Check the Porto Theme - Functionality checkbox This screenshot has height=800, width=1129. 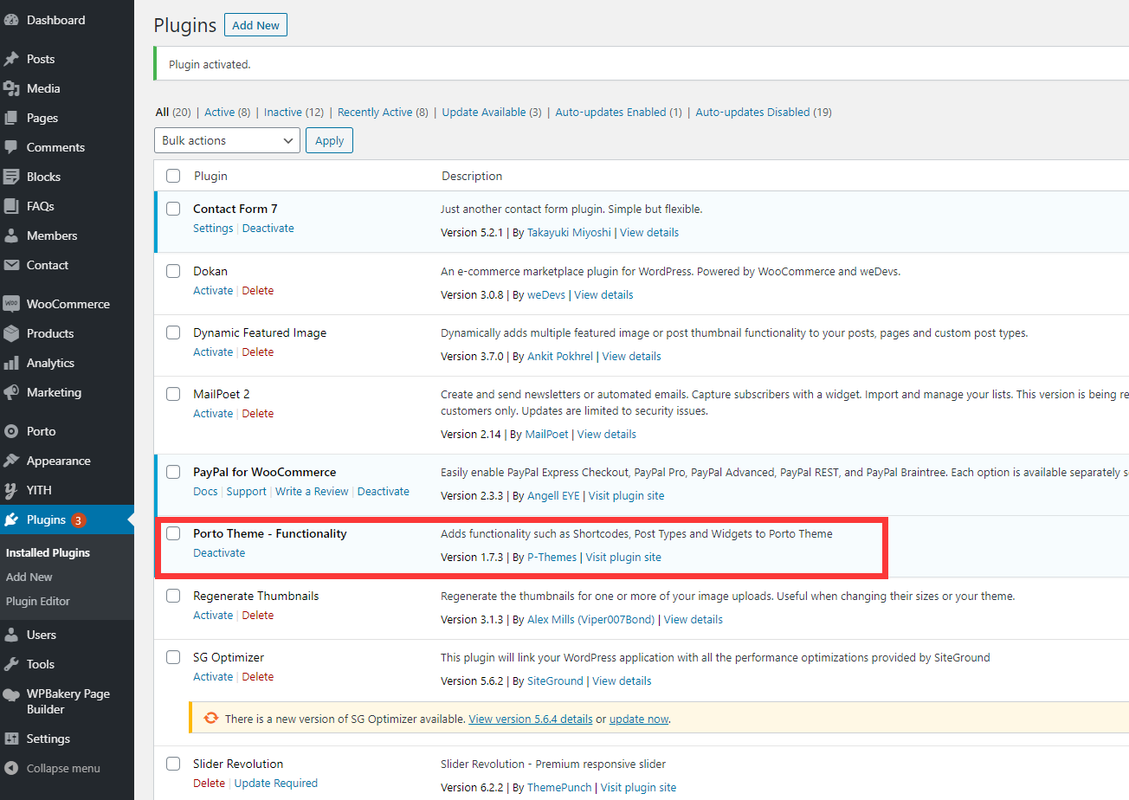click(x=174, y=534)
